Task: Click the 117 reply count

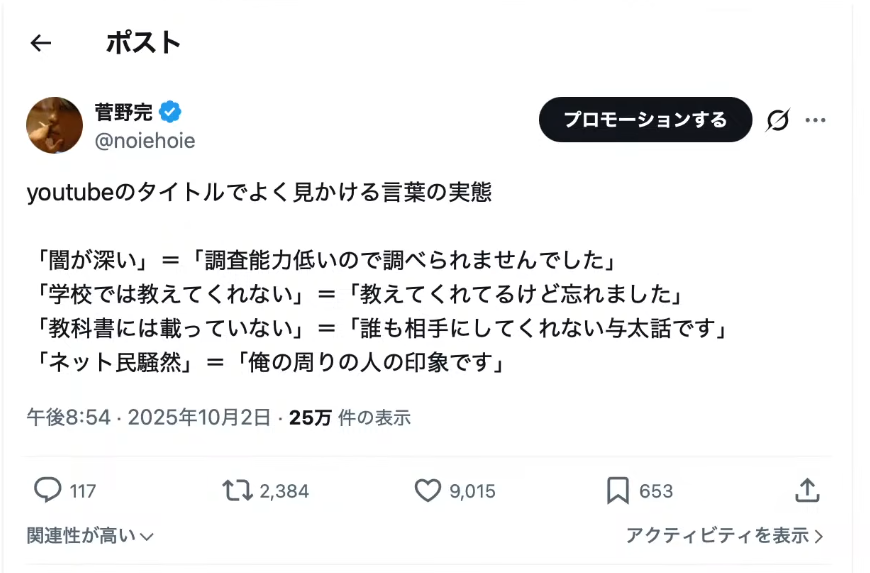Action: (x=83, y=491)
